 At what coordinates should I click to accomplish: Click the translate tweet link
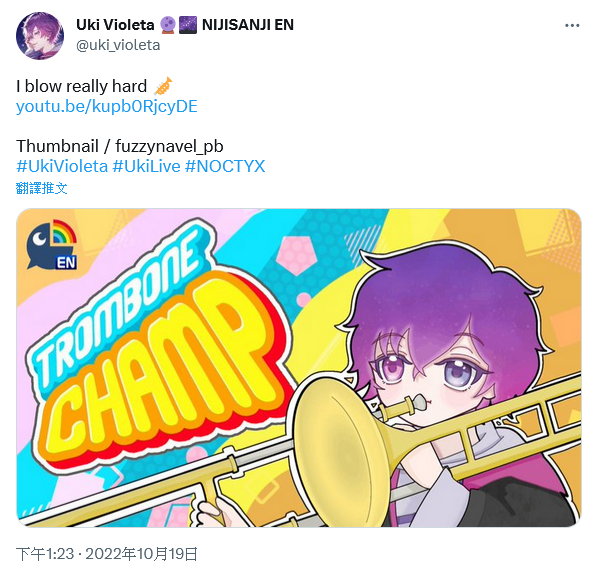[42, 188]
